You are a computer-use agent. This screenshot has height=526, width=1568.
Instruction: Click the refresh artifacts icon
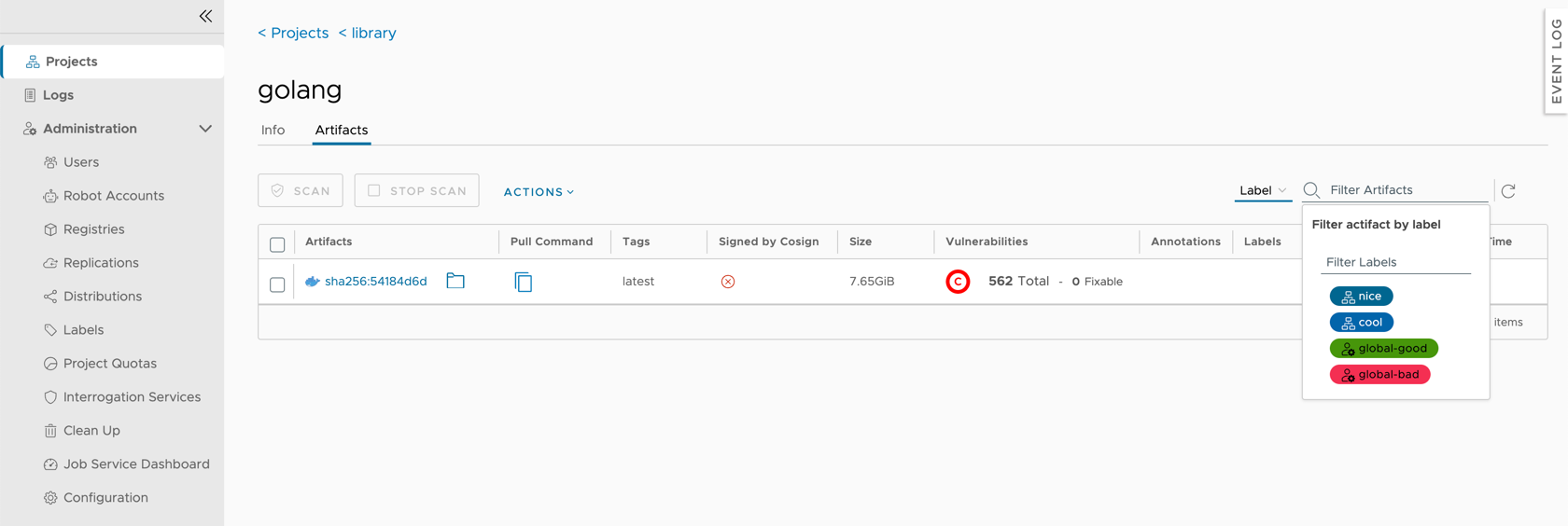[1508, 191]
